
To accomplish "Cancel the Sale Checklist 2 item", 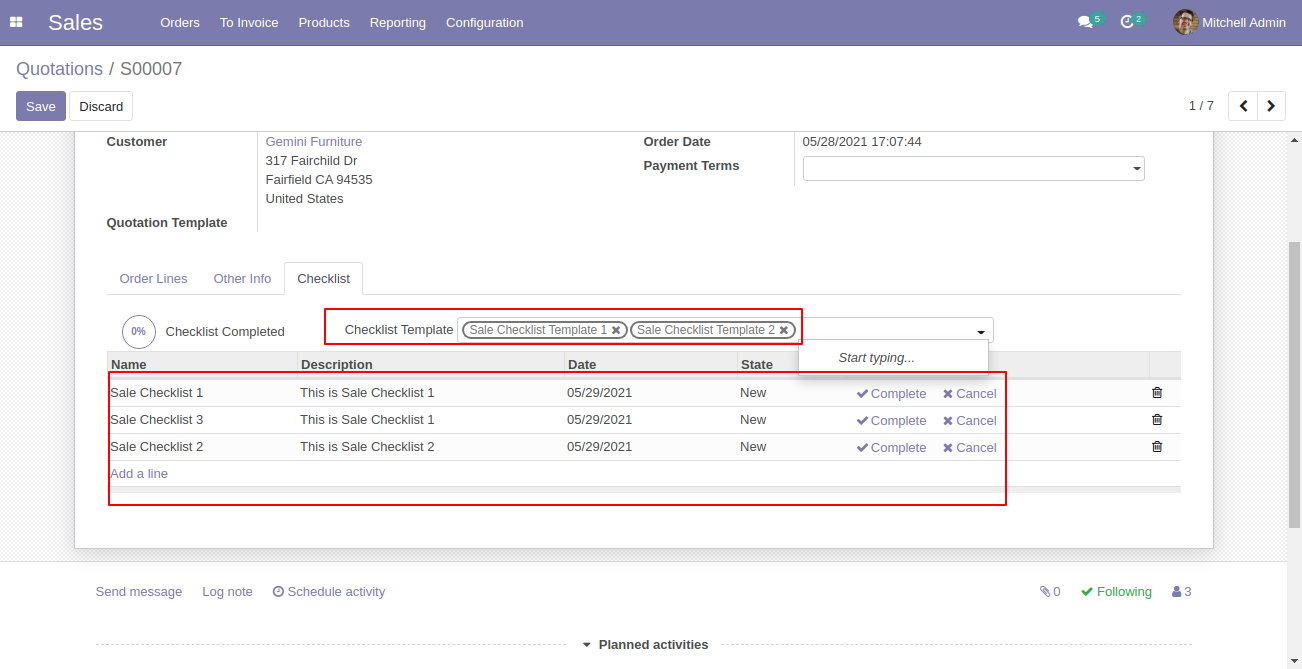I will coord(969,448).
